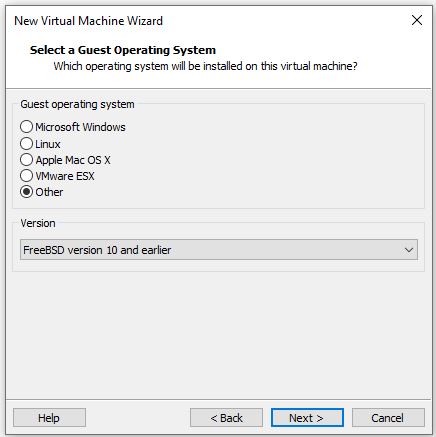This screenshot has height=437, width=436.
Task: Cancel the virtual machine wizard
Action: tap(388, 418)
